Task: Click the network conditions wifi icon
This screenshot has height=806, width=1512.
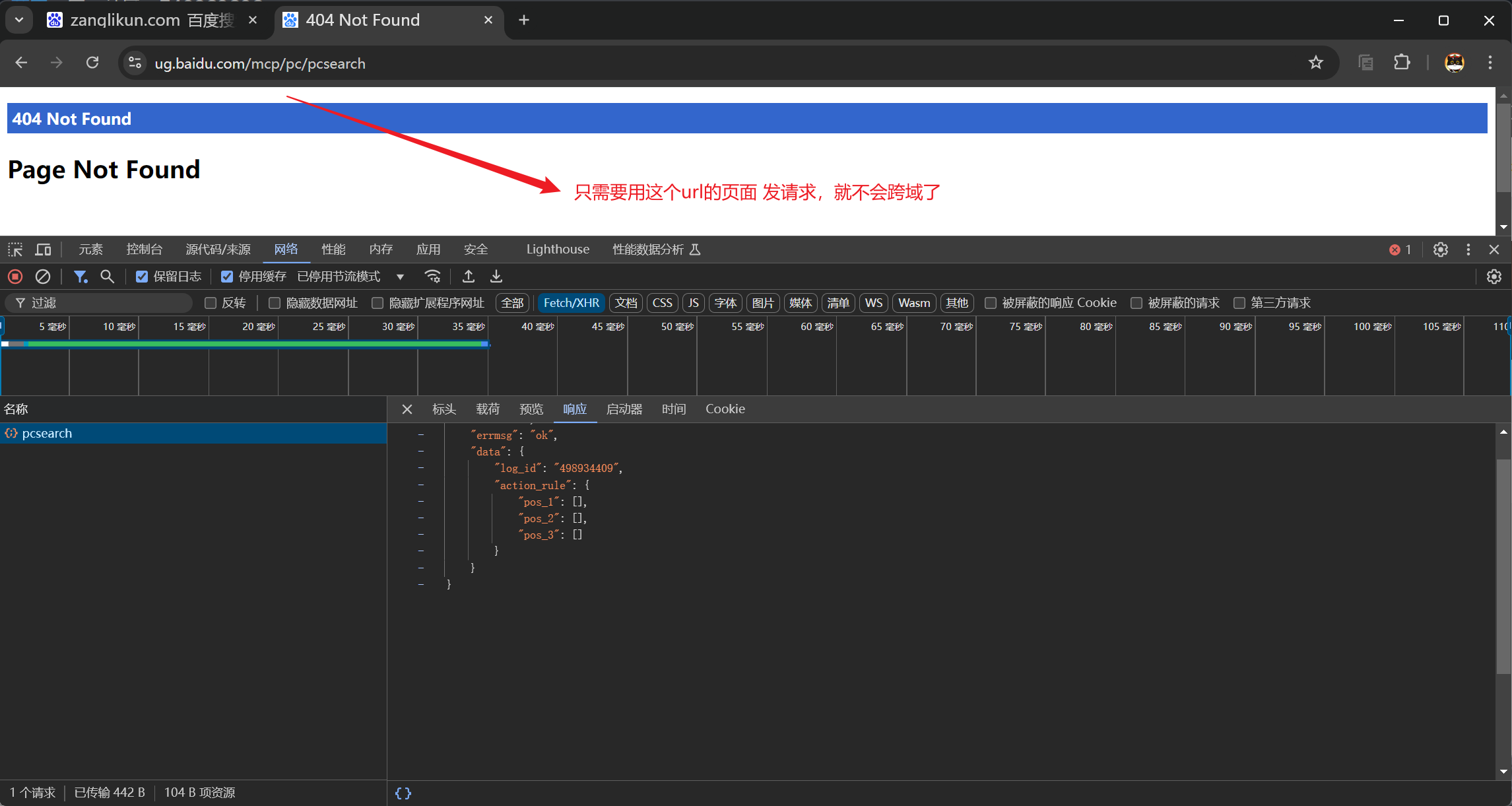Action: (x=432, y=277)
